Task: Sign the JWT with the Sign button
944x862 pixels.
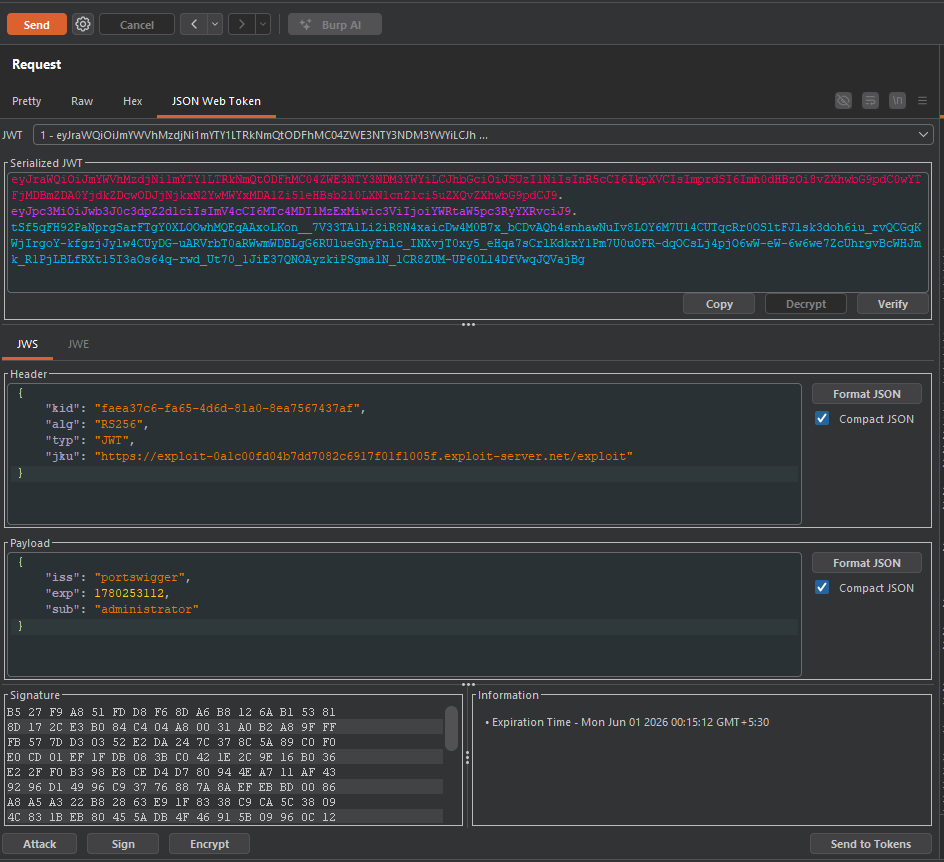Action: (123, 844)
